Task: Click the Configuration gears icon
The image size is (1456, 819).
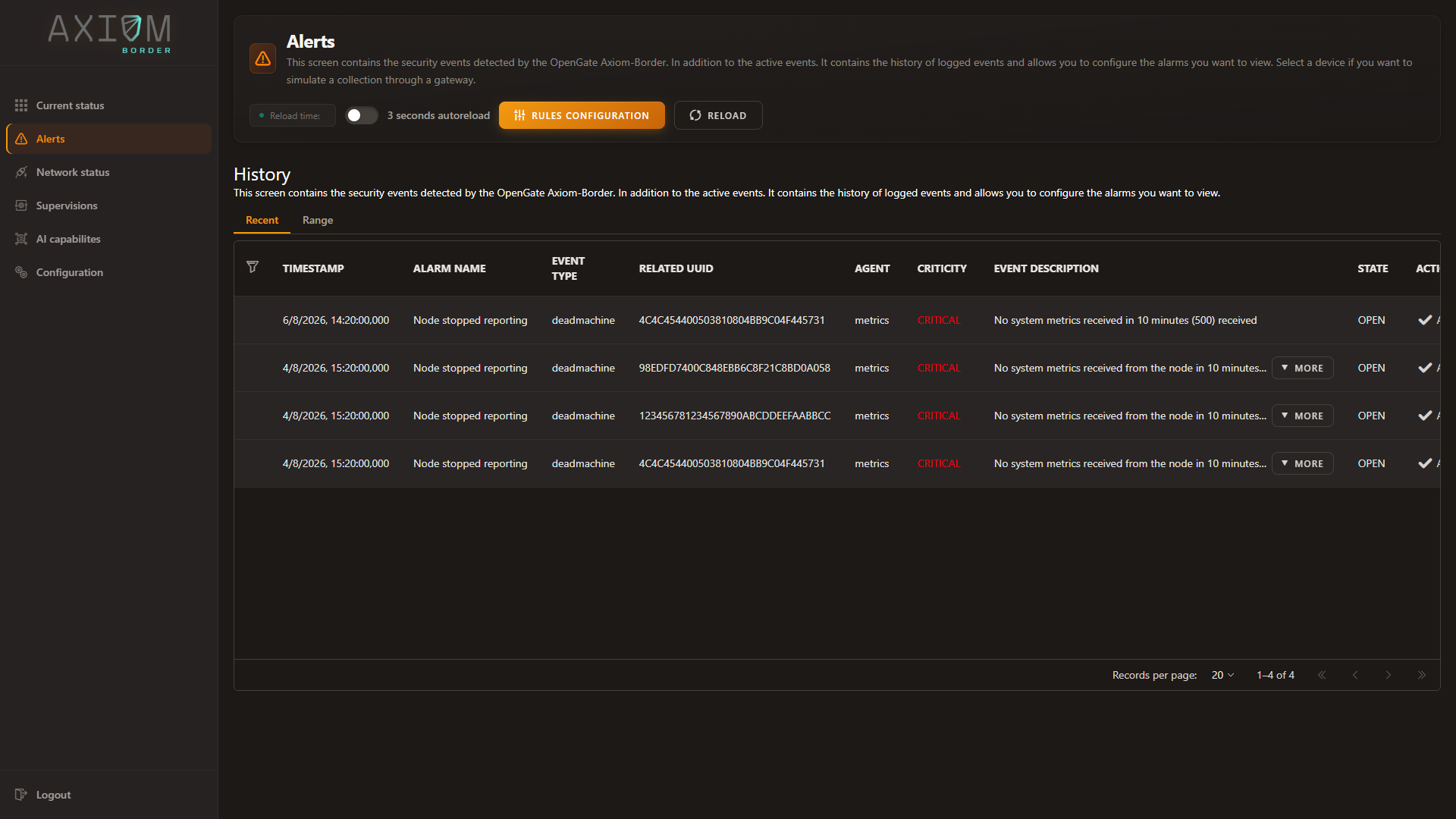Action: pyautogui.click(x=21, y=272)
